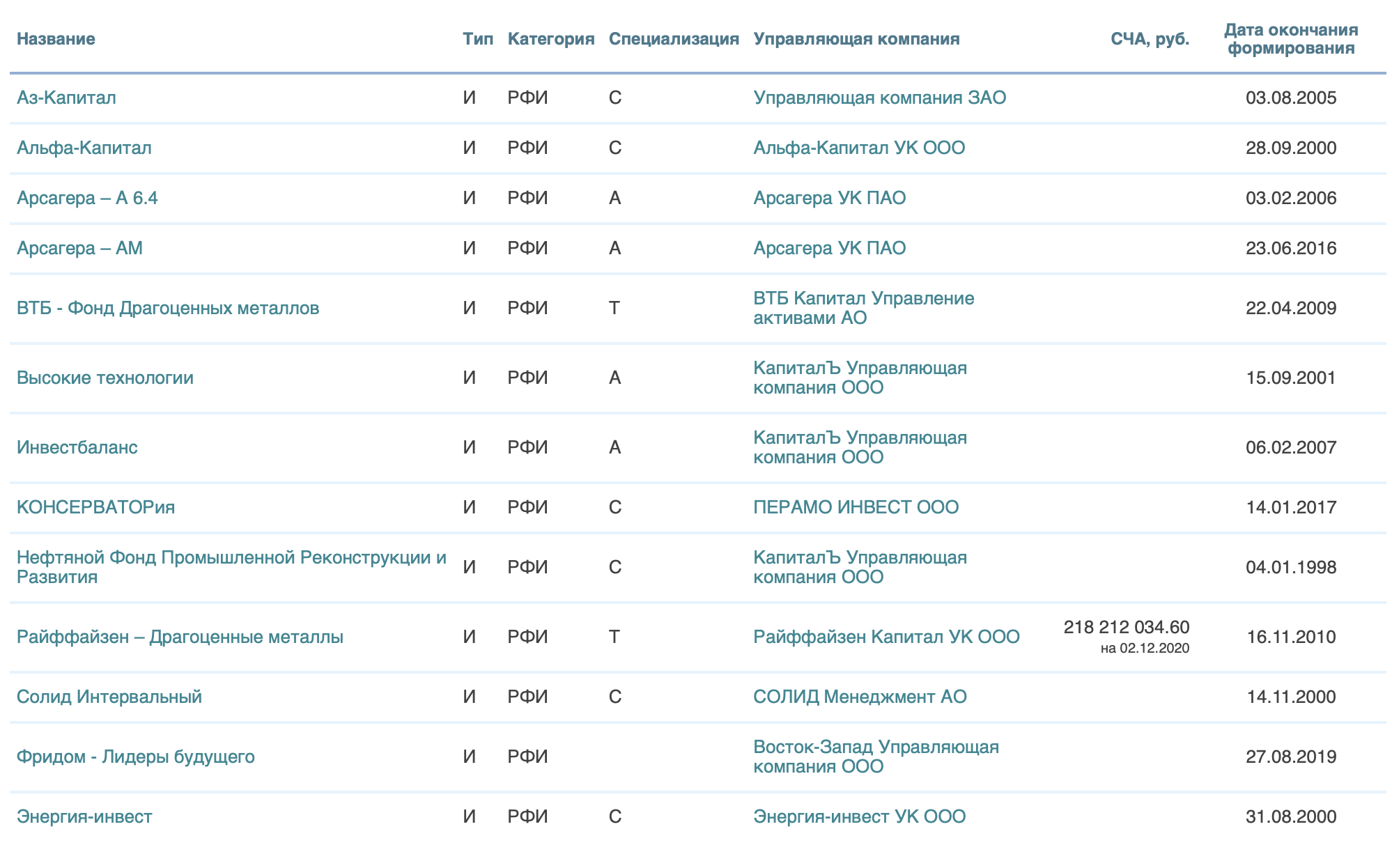Image resolution: width=1392 pixels, height=868 pixels.
Task: Open Восток-Запад Управляющая компания ООО link
Action: [876, 757]
